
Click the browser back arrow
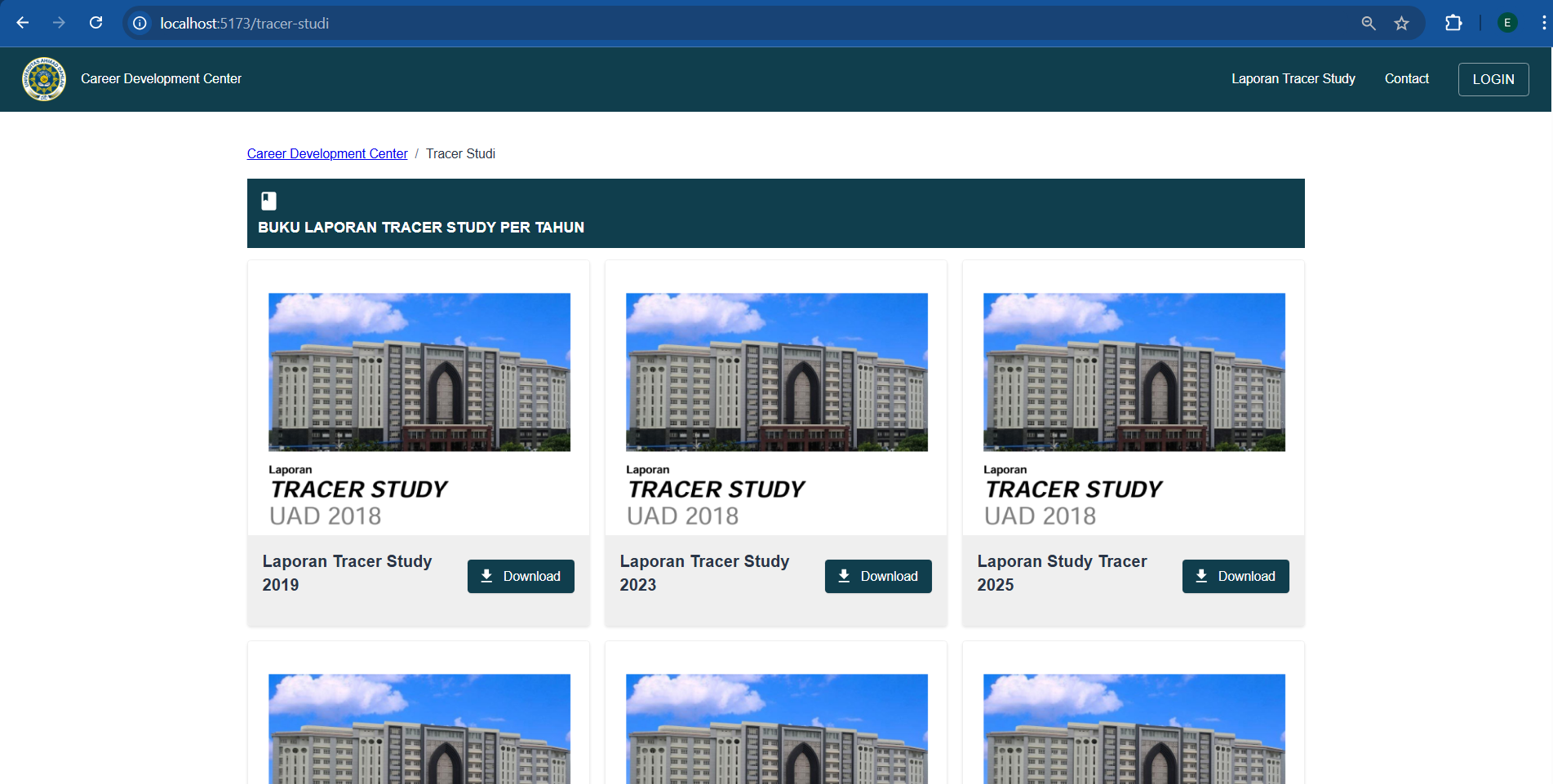pos(23,23)
